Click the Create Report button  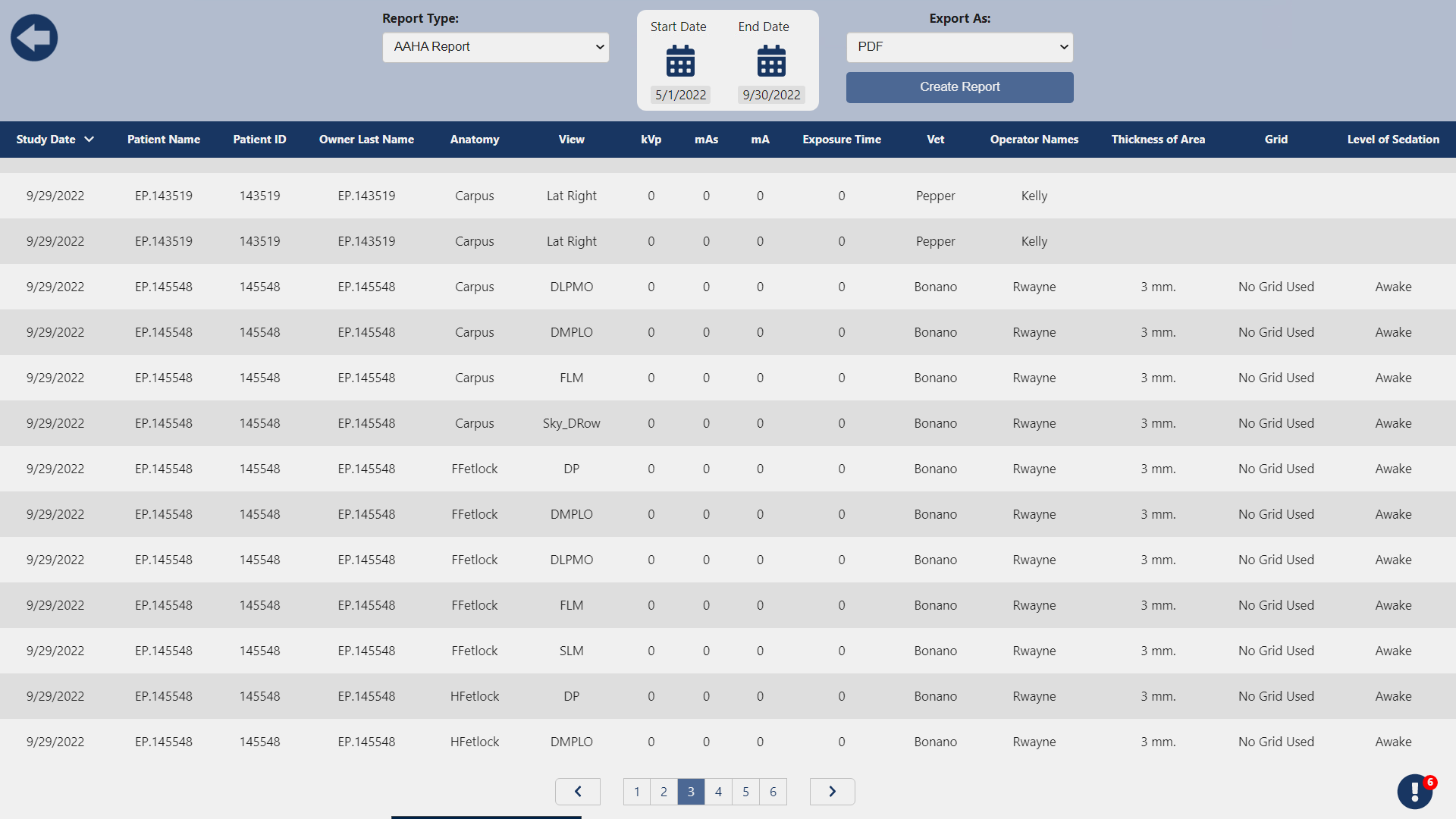960,87
